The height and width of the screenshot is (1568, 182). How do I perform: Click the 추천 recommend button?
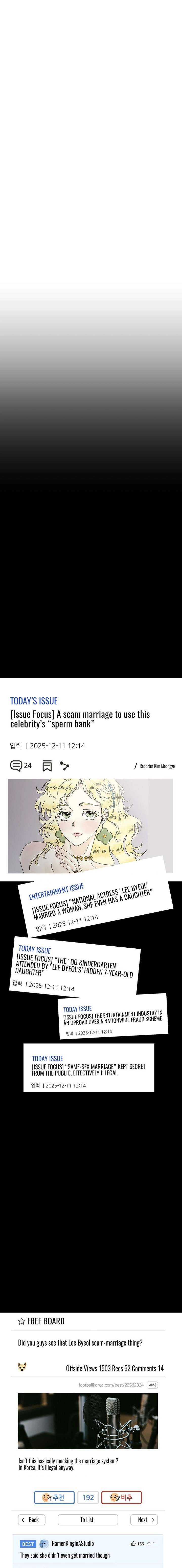pyautogui.click(x=54, y=1497)
